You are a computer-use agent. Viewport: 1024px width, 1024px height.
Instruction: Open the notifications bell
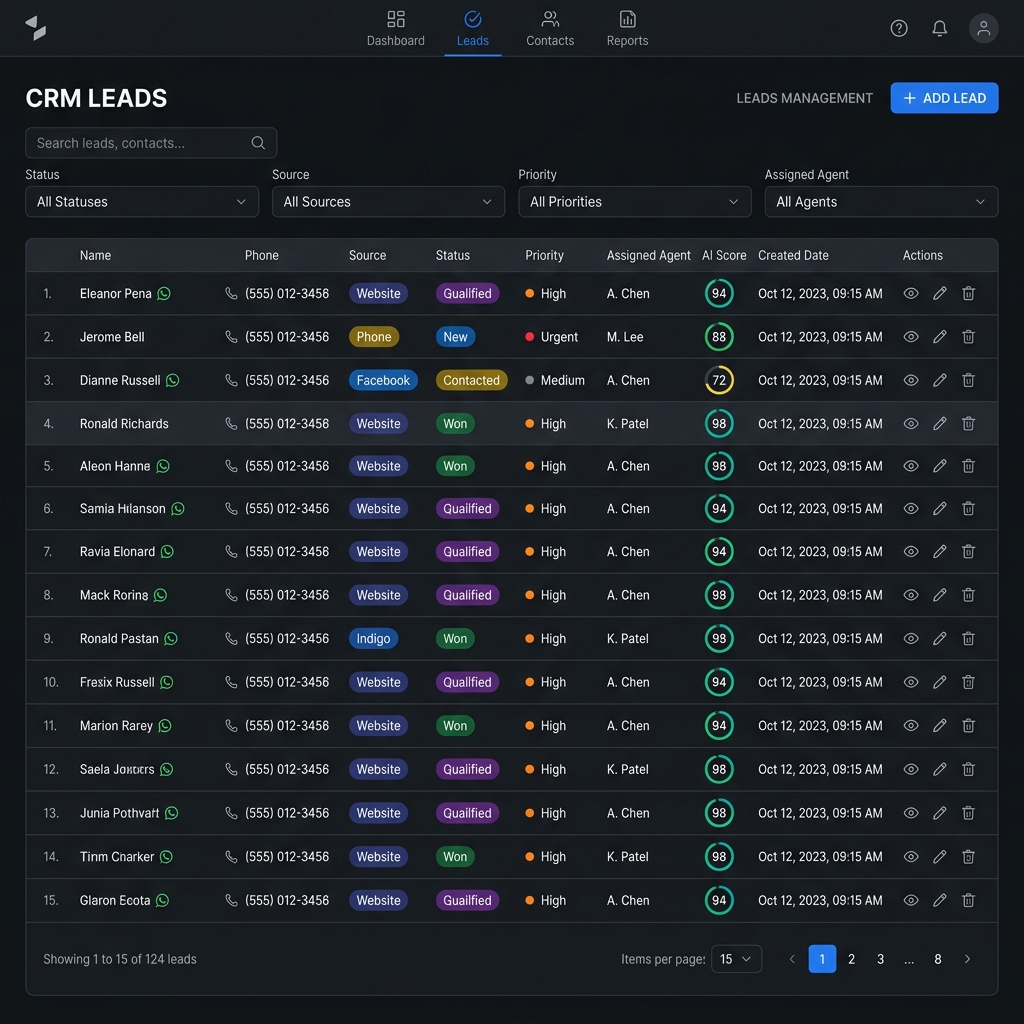(939, 28)
